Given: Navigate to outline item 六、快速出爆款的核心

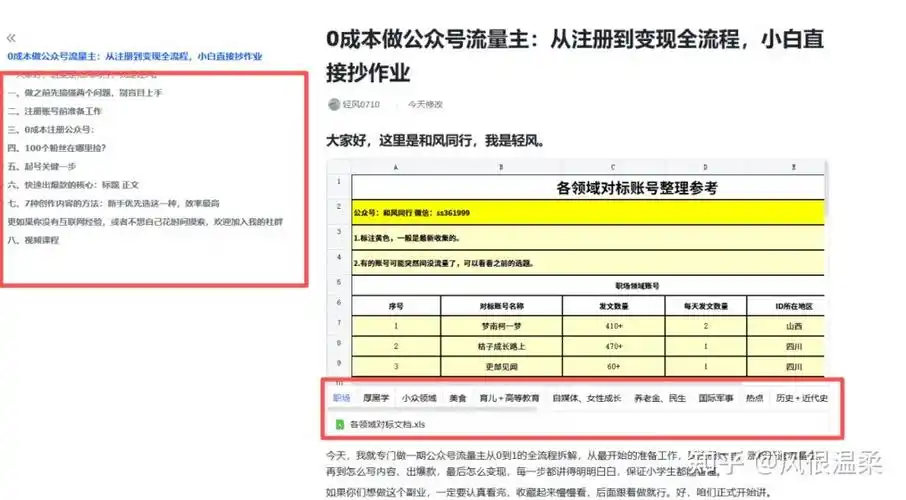Looking at the screenshot, I should (73, 185).
